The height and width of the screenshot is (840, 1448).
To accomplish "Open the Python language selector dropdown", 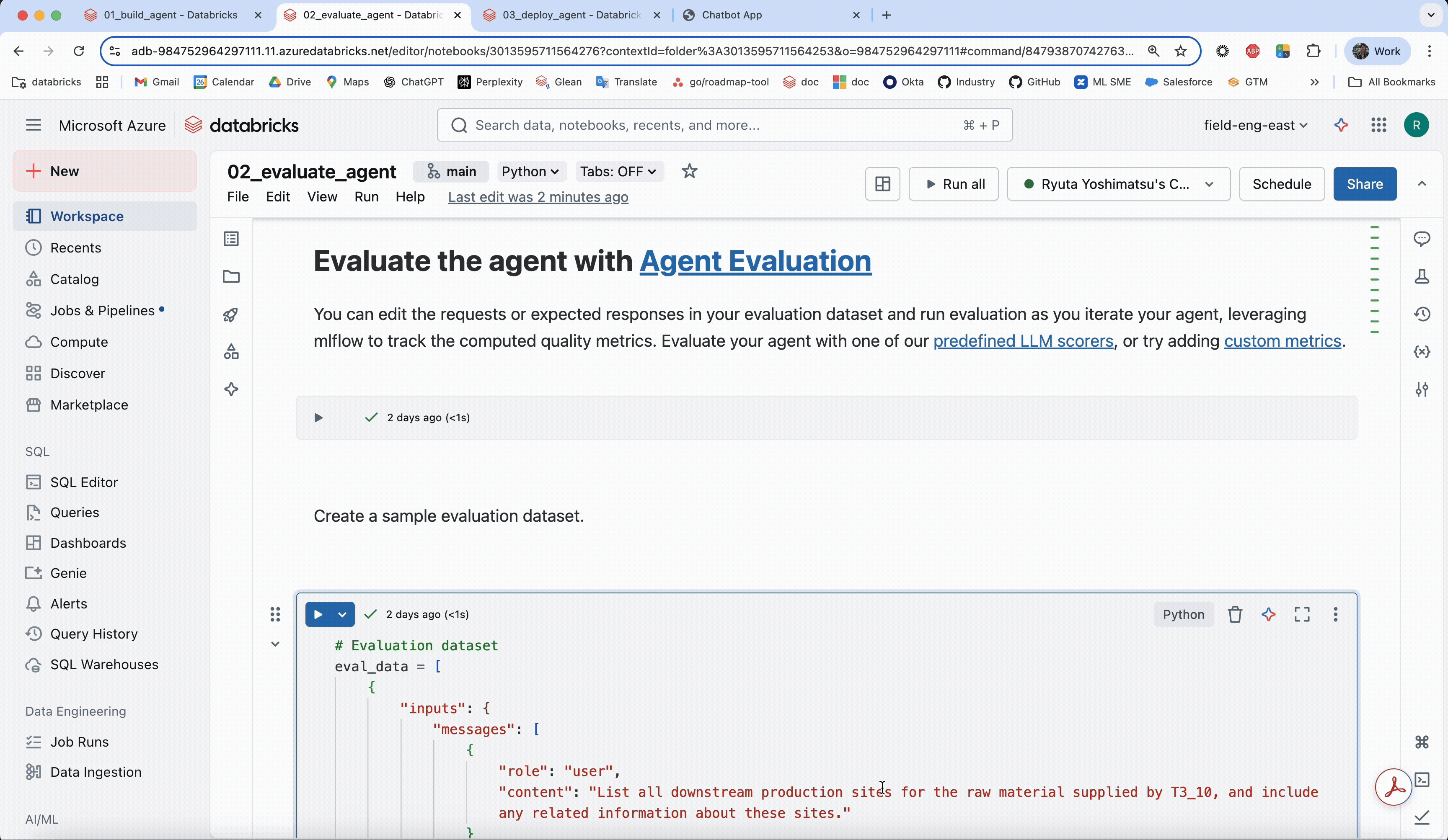I will (530, 171).
